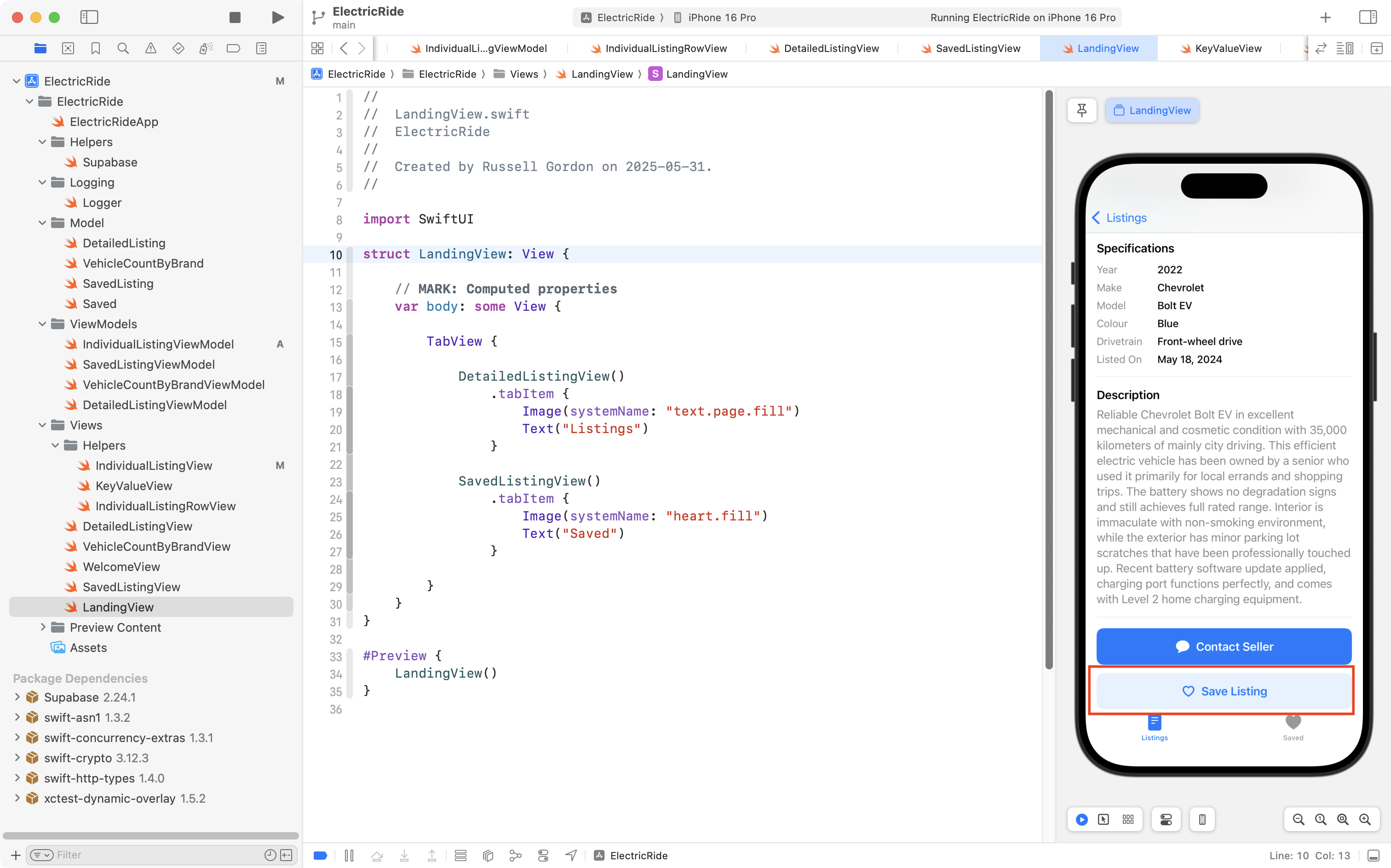Open the Issue navigator warning icon

click(x=150, y=48)
